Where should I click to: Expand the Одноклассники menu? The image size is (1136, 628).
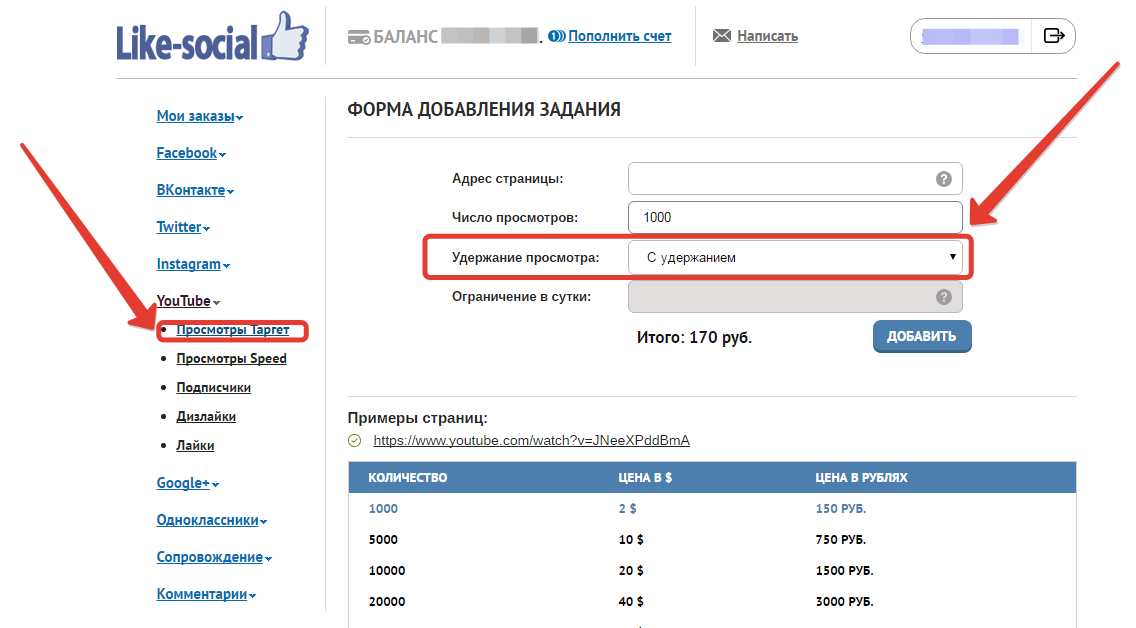(212, 520)
